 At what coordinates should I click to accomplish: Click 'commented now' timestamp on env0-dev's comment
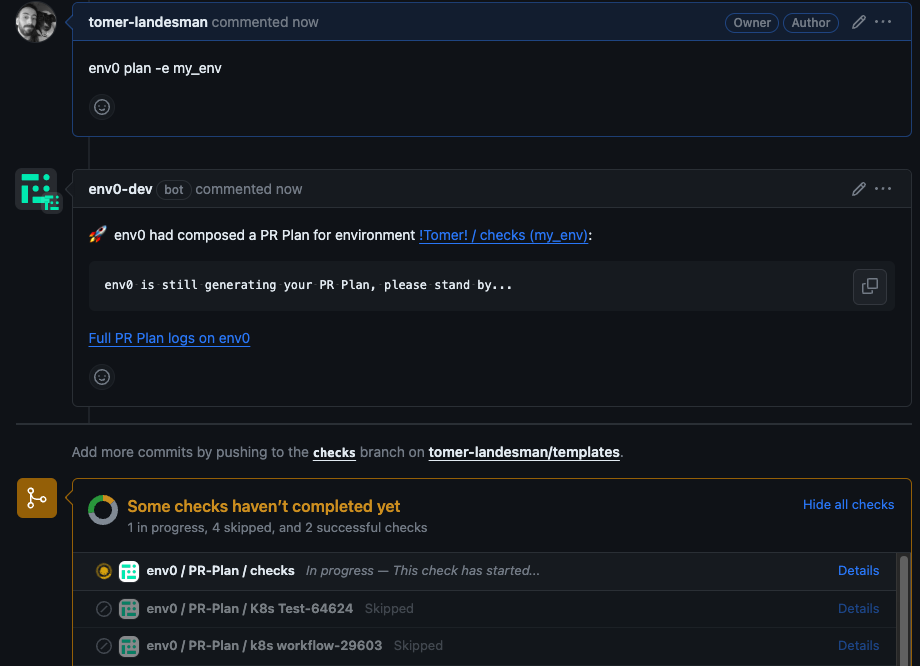tap(249, 190)
